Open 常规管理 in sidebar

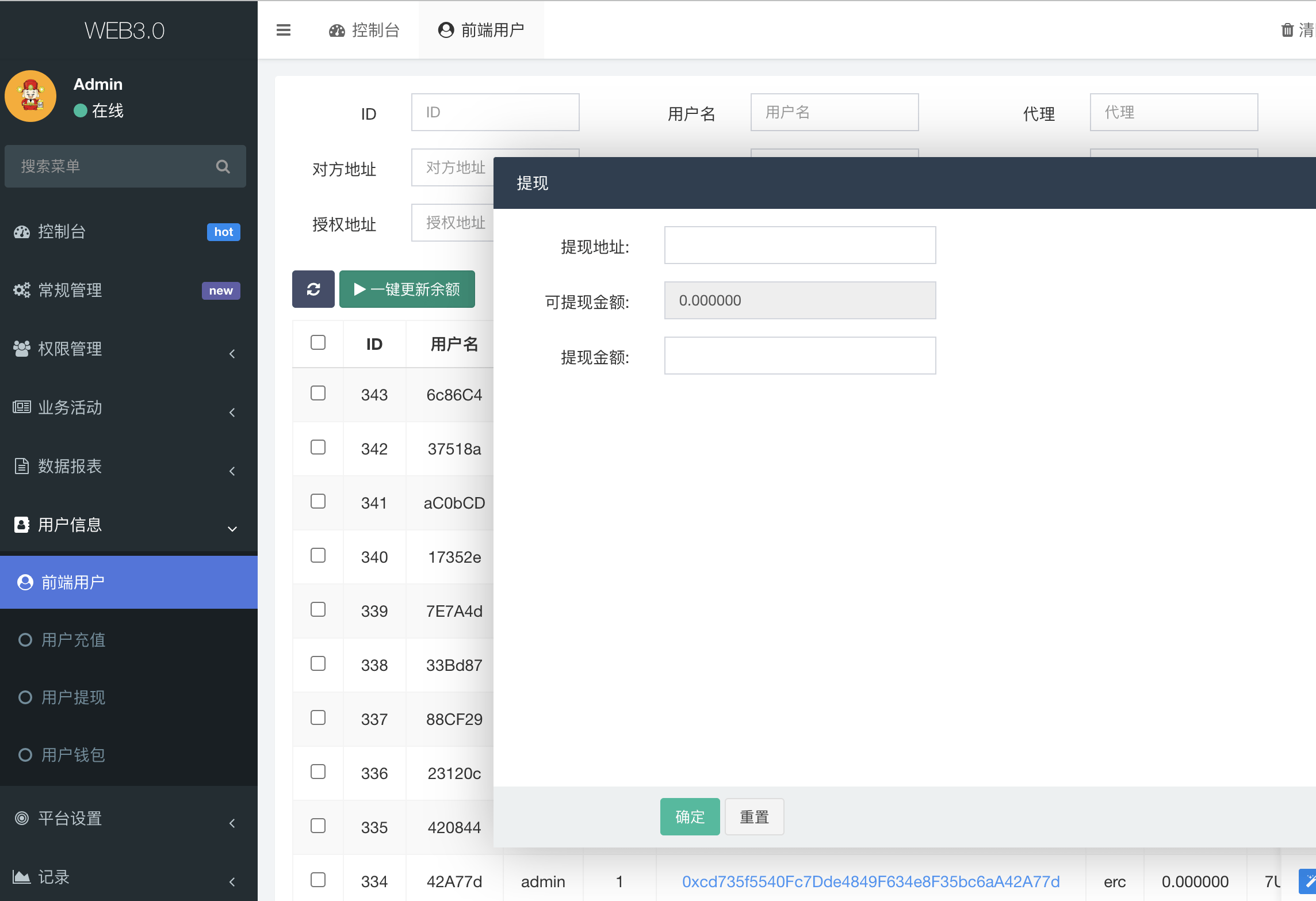tap(70, 291)
